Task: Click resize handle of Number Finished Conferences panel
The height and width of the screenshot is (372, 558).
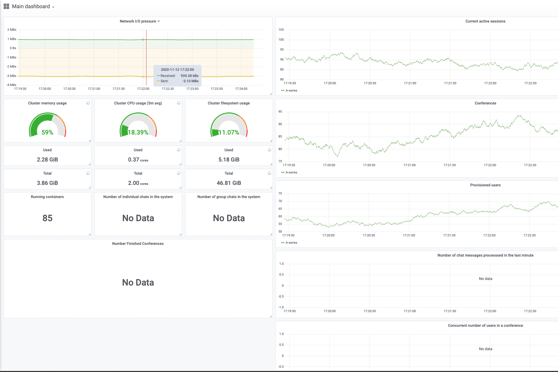Action: tap(271, 316)
